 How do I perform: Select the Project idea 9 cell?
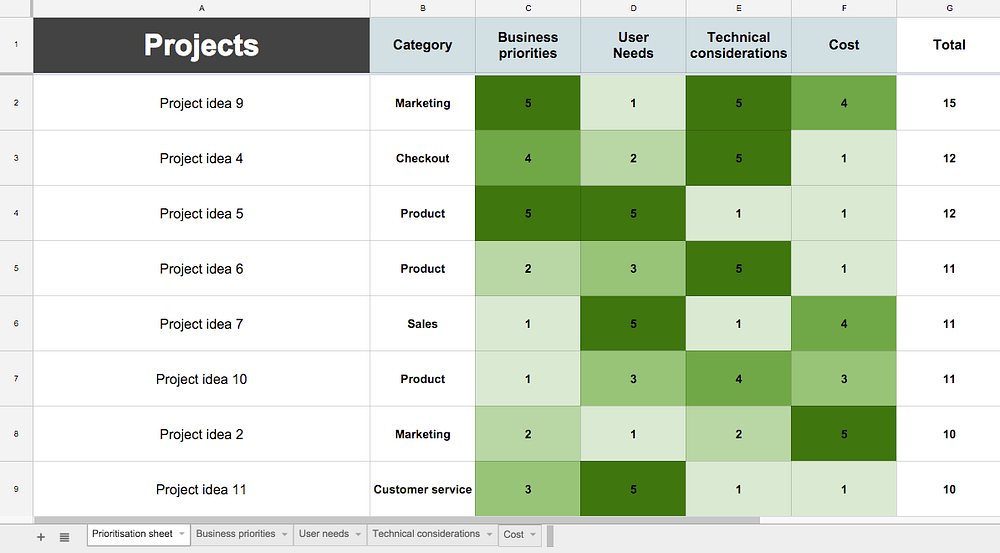point(202,103)
